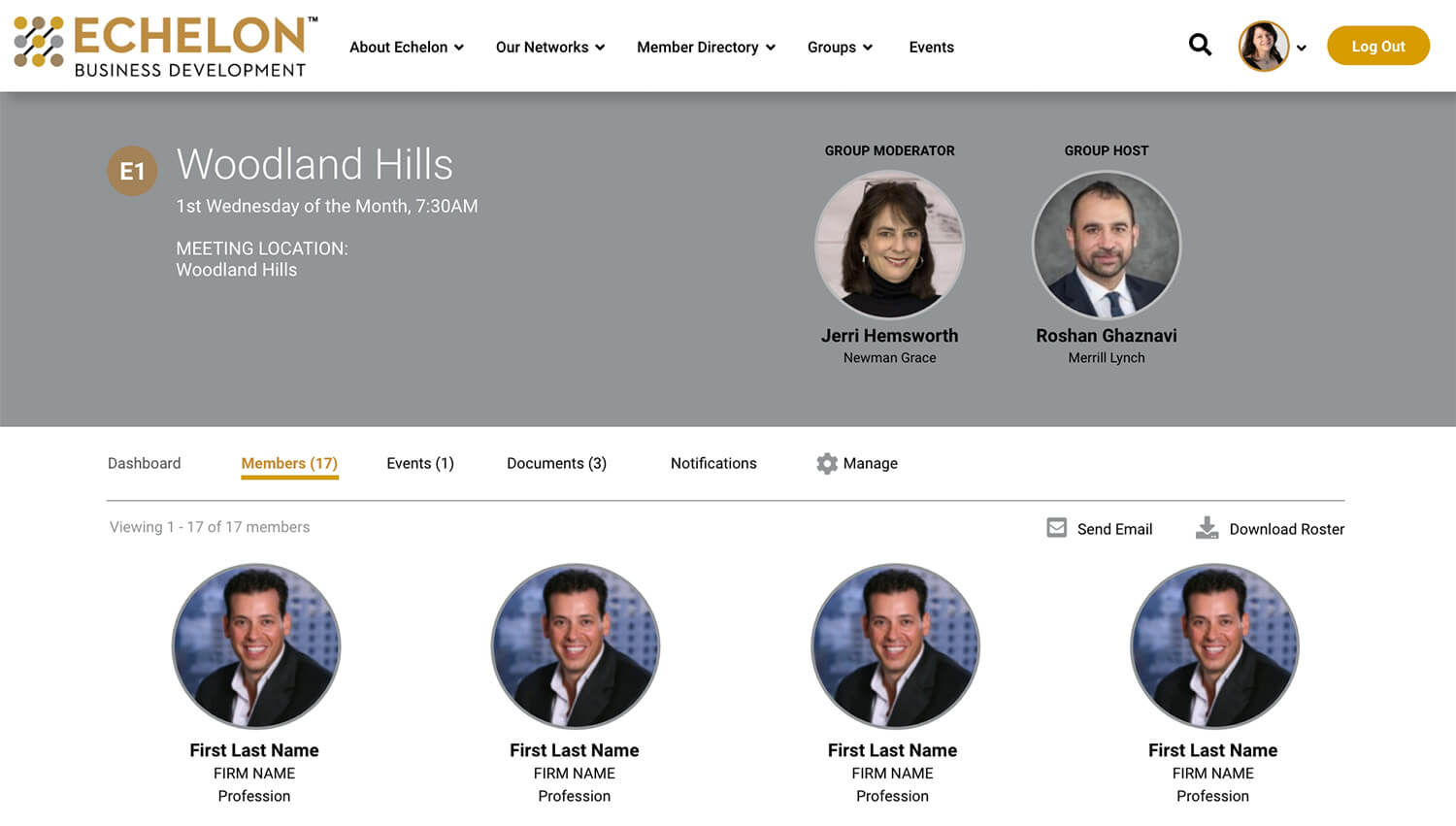Click the Merrill Lynch firm text
This screenshot has height=826, width=1456.
click(1107, 357)
